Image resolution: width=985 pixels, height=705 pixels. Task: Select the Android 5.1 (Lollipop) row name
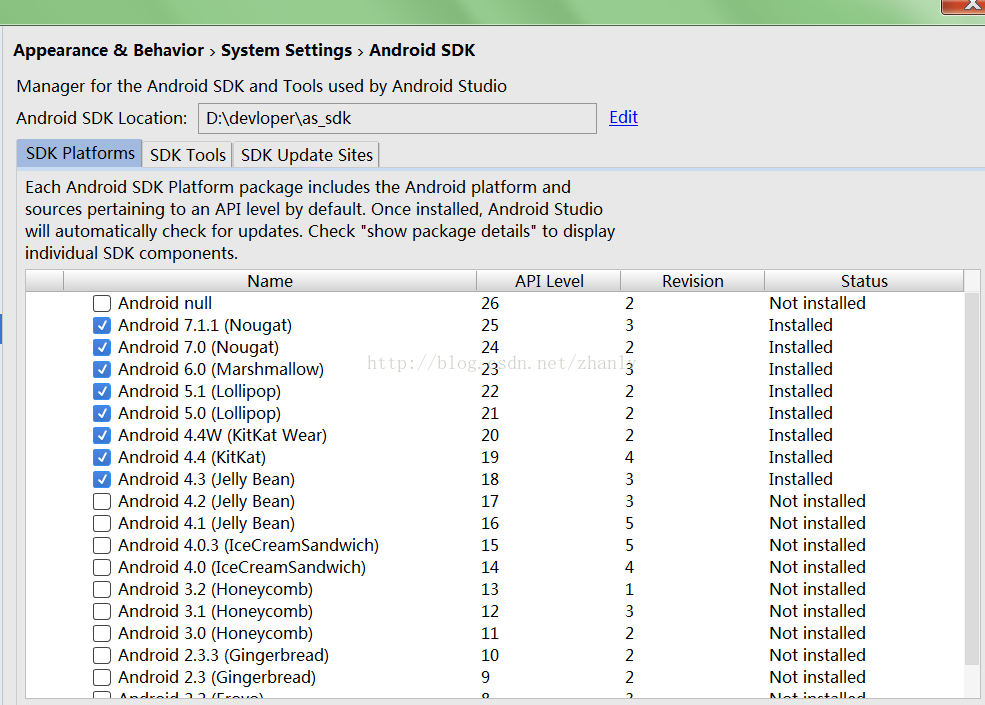tap(199, 391)
